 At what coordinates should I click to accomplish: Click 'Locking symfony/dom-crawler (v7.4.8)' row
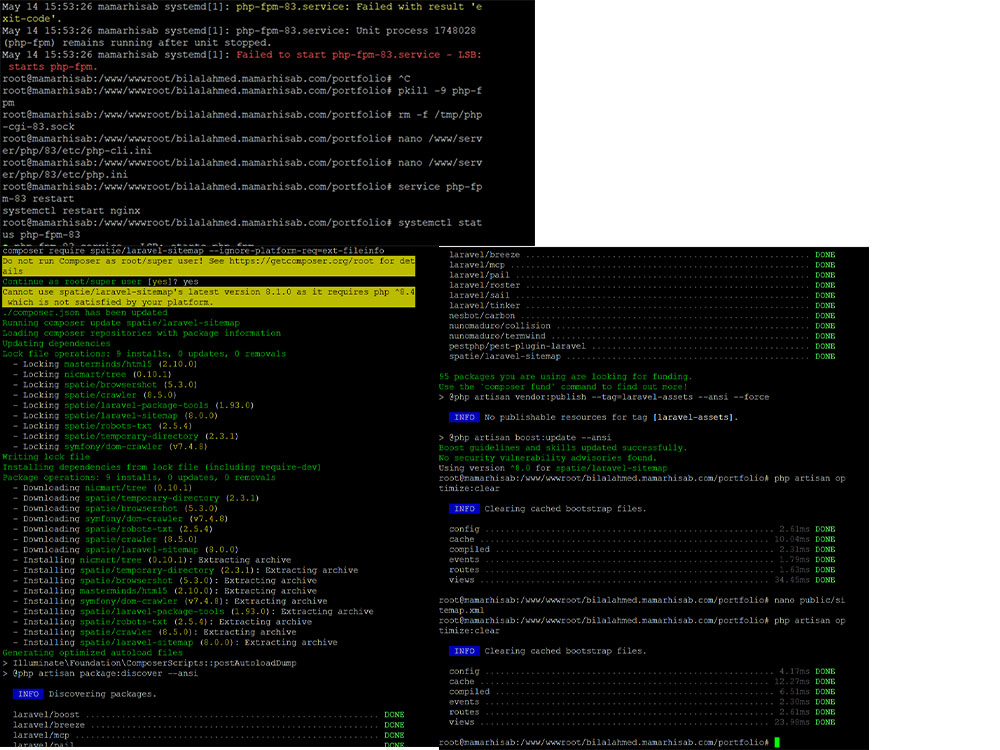pos(110,446)
